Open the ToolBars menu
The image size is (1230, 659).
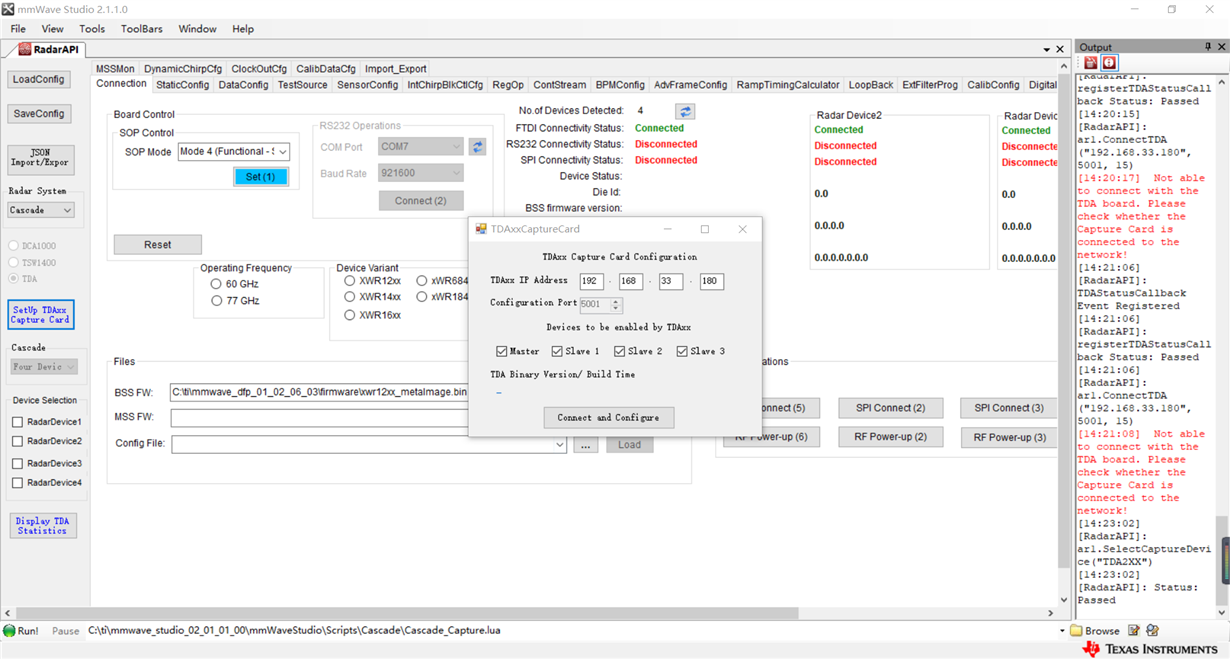coord(142,29)
